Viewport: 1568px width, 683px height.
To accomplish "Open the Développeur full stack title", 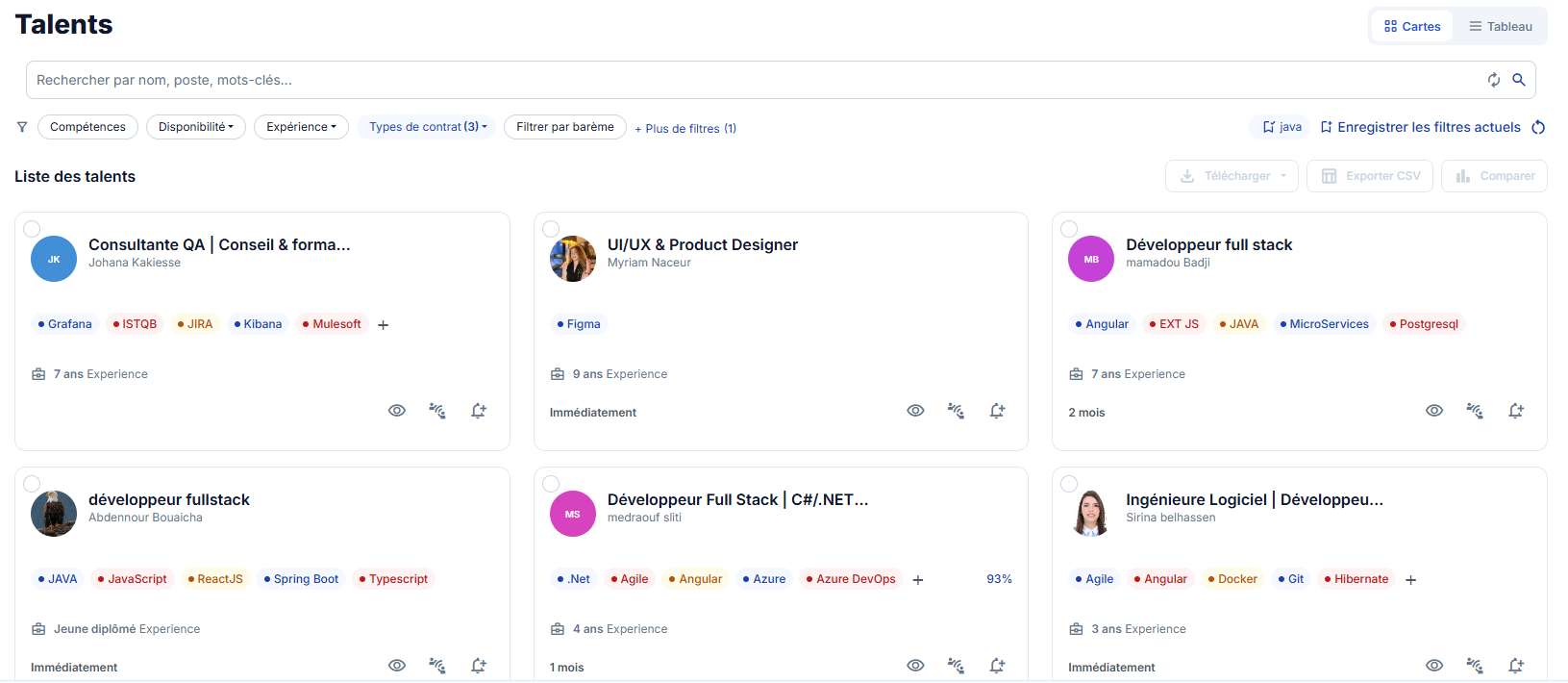I will tap(1209, 244).
